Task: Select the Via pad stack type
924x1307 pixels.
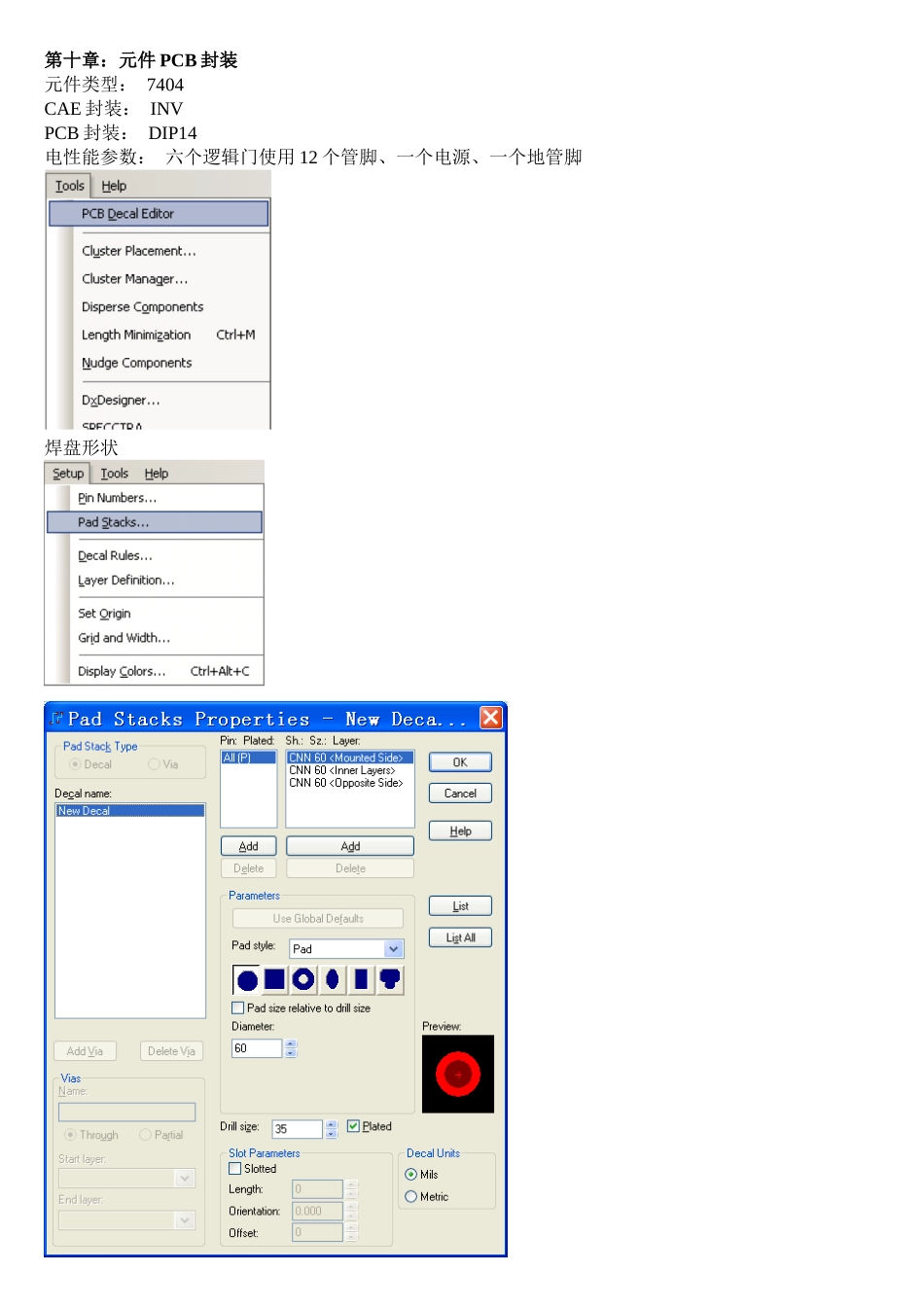Action: coord(154,764)
